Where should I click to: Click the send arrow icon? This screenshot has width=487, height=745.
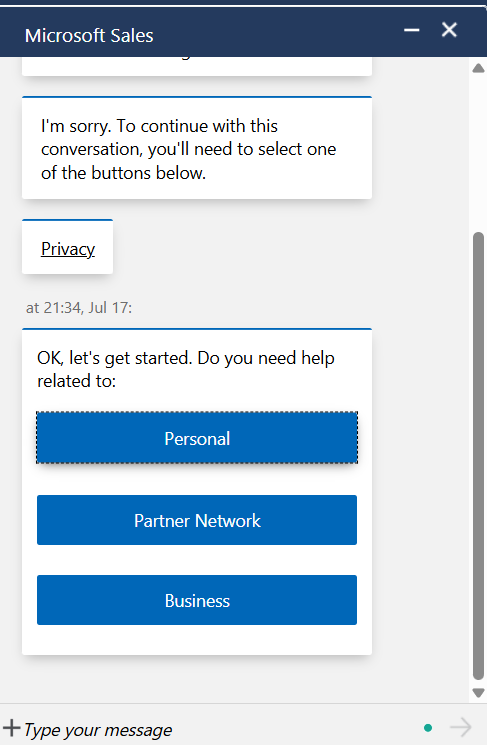[x=460, y=727]
